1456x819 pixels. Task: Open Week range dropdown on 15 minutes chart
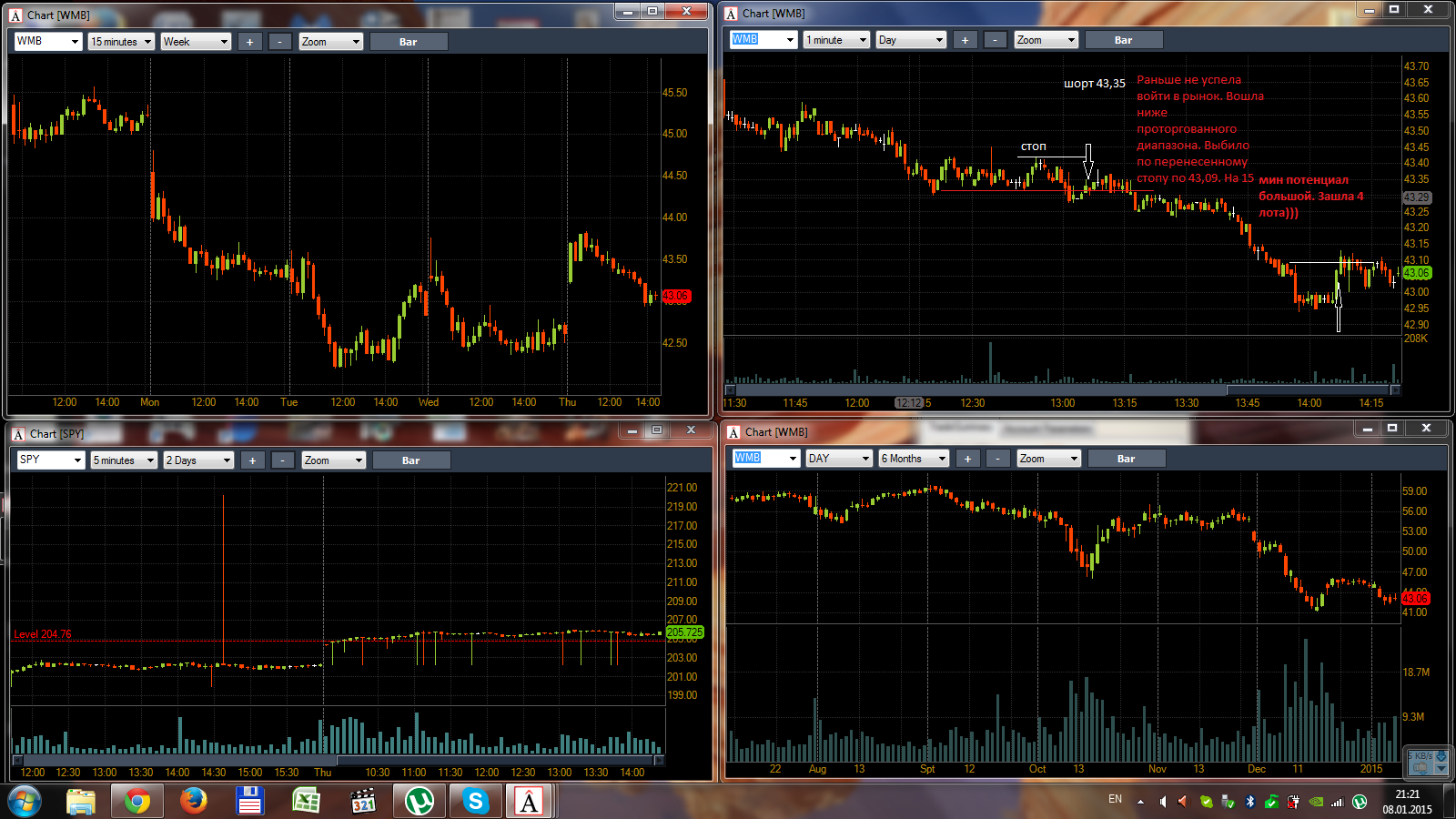pos(196,42)
